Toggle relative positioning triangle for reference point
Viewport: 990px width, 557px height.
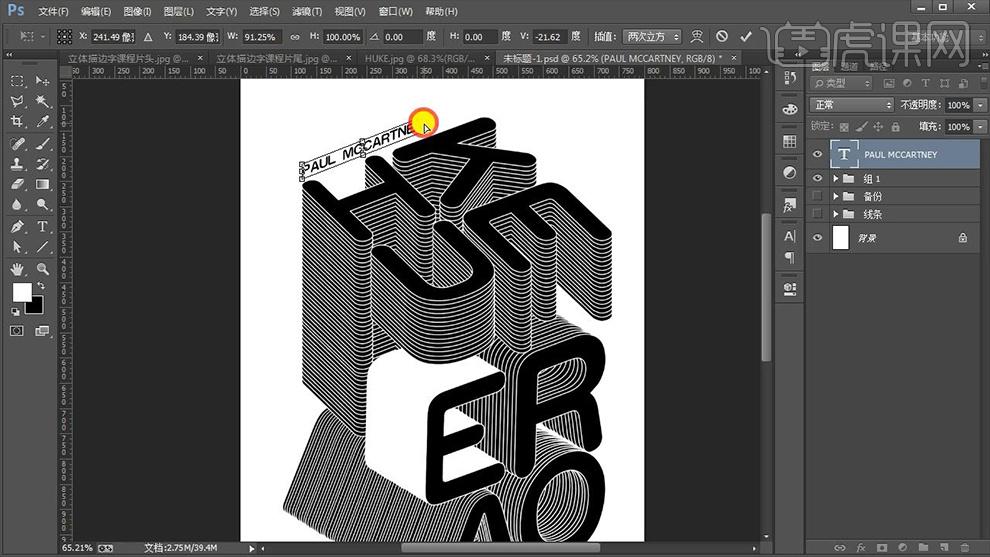click(148, 37)
